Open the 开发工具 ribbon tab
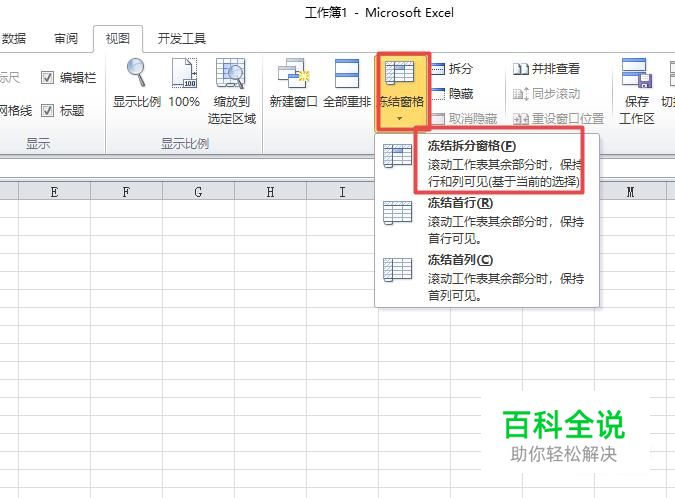 (x=181, y=39)
